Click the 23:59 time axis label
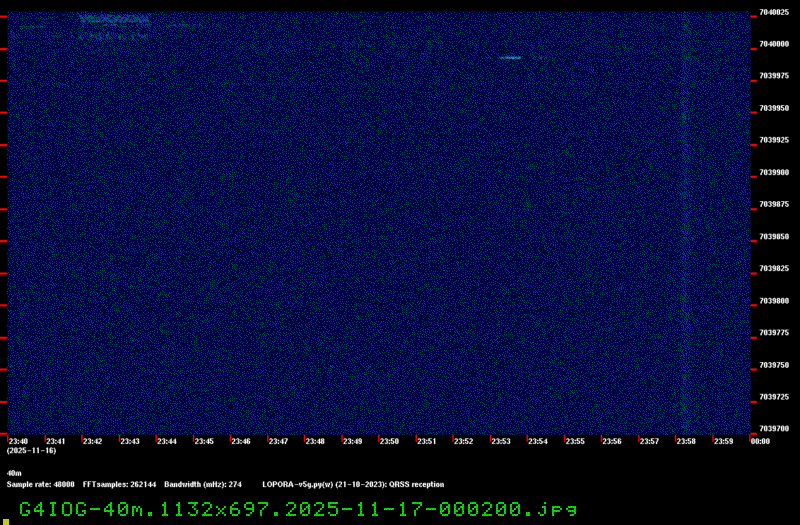This screenshot has height=525, width=800. point(723,441)
